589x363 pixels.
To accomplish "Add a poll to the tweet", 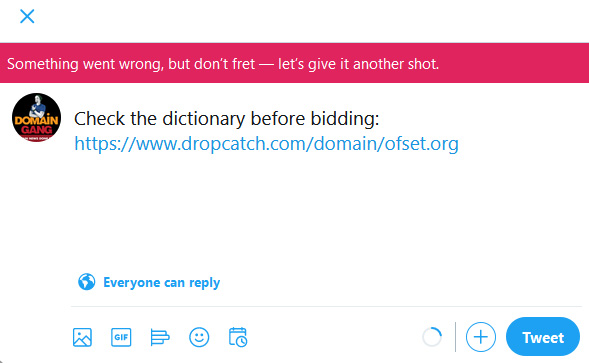I will coord(160,337).
